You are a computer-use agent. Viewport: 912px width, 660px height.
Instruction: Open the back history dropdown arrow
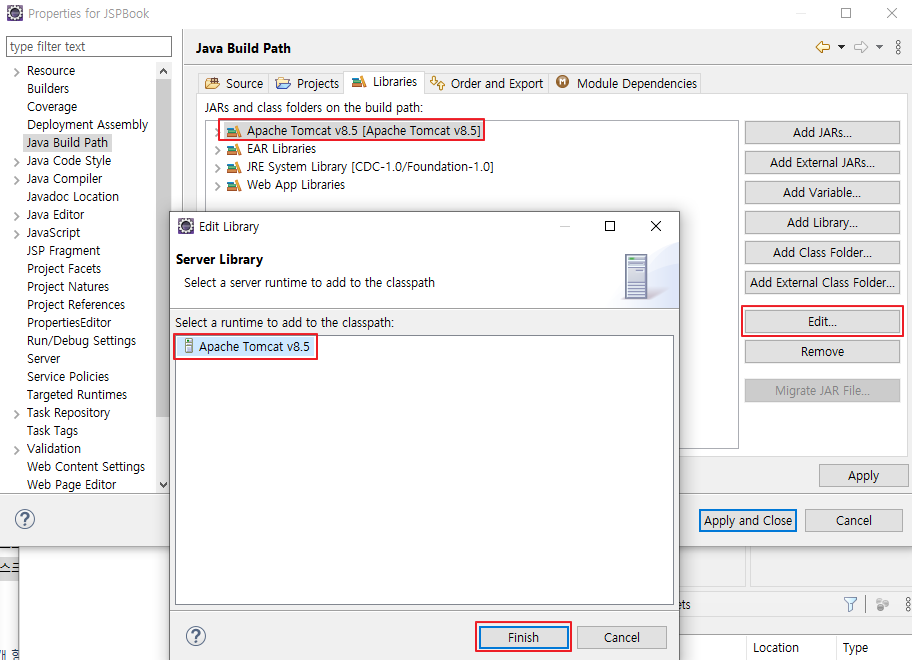[842, 48]
